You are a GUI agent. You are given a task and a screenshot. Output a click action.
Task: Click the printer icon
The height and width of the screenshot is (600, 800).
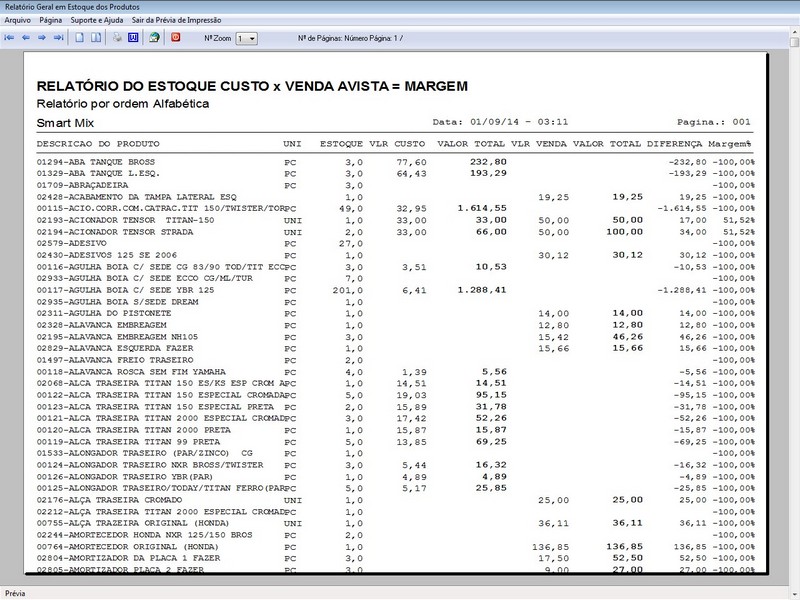117,37
